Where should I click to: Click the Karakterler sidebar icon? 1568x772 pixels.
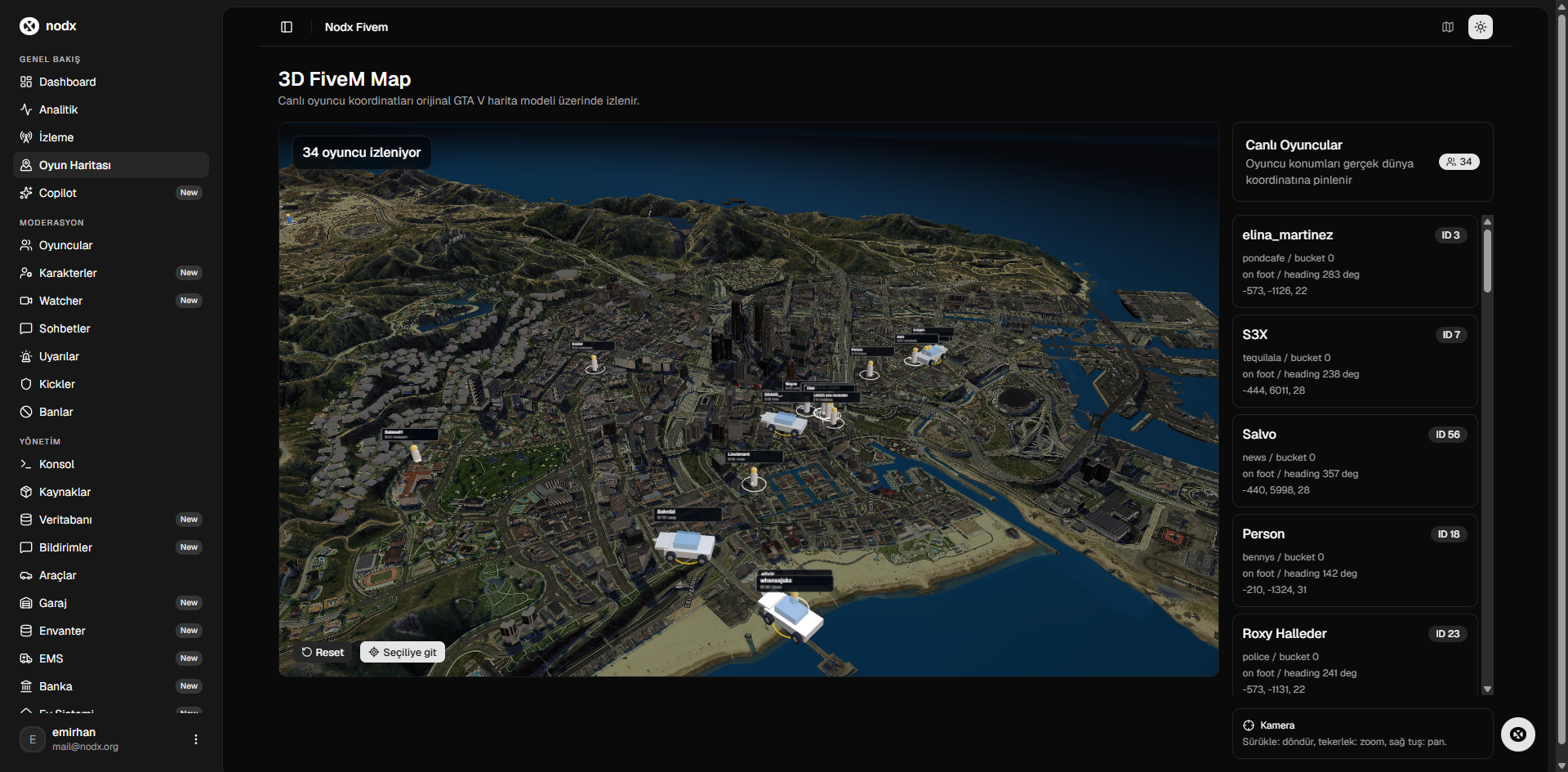26,273
